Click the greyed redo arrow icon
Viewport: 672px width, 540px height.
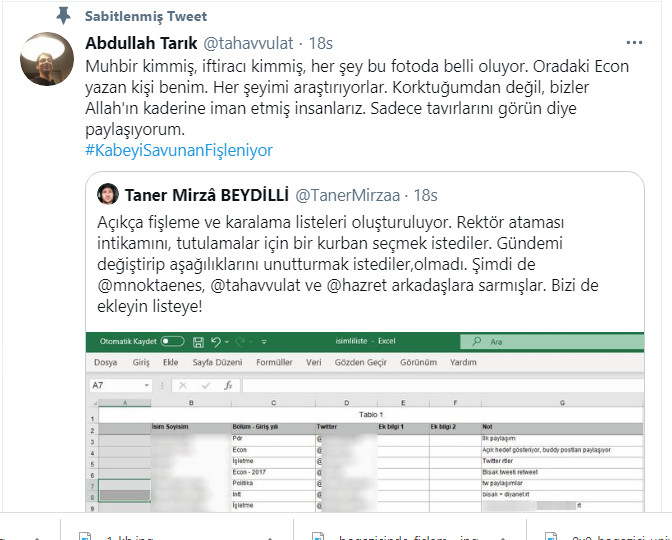[240, 342]
